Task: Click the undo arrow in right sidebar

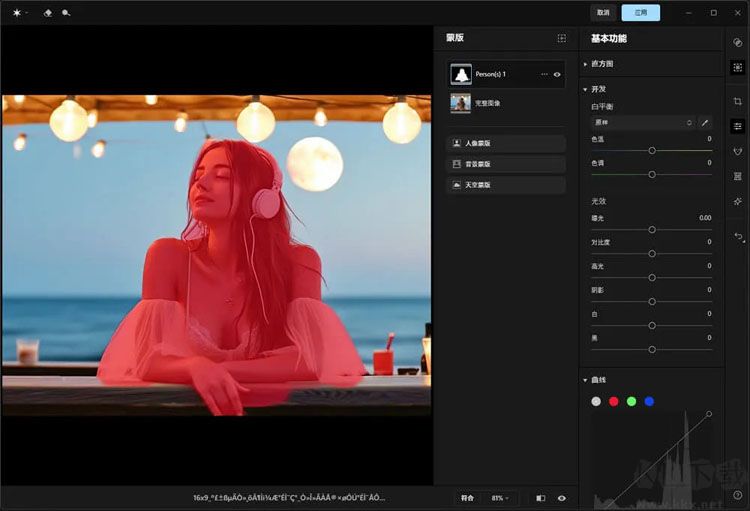Action: [x=738, y=236]
